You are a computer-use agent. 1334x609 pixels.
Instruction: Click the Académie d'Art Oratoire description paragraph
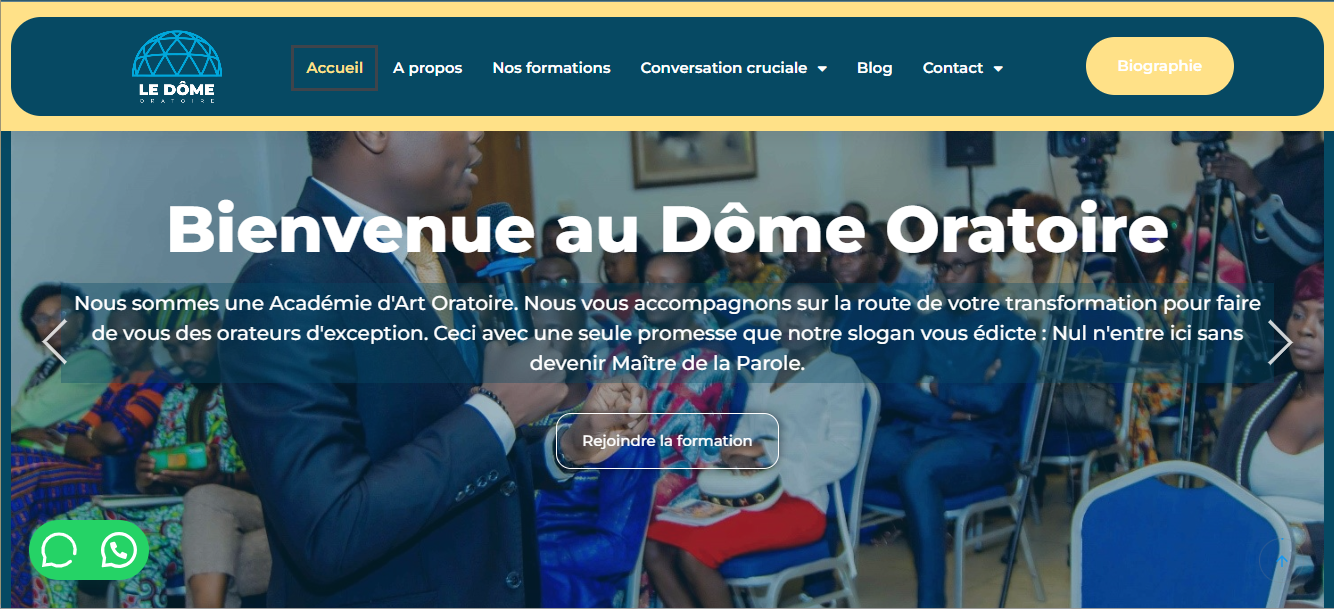(x=667, y=333)
